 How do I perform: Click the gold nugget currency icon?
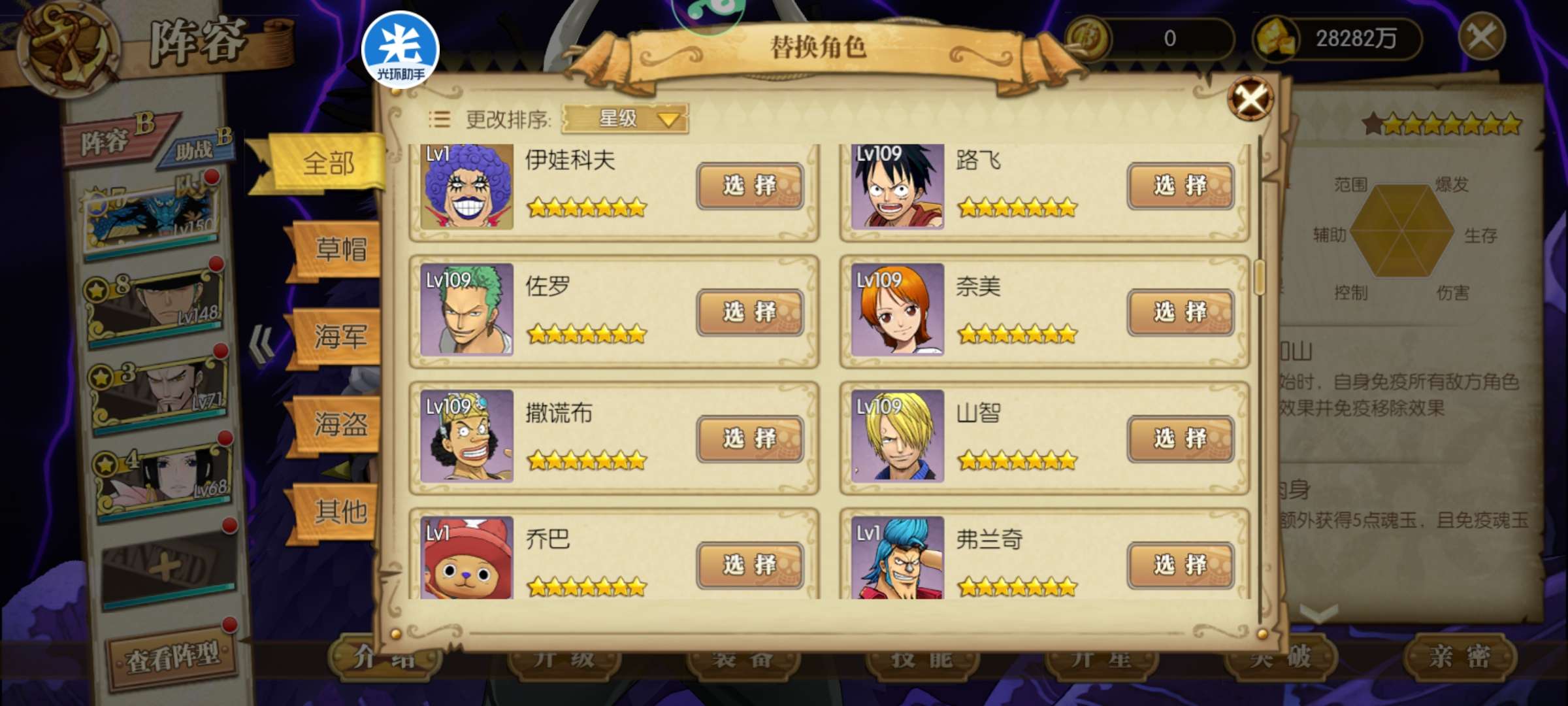point(1274,38)
